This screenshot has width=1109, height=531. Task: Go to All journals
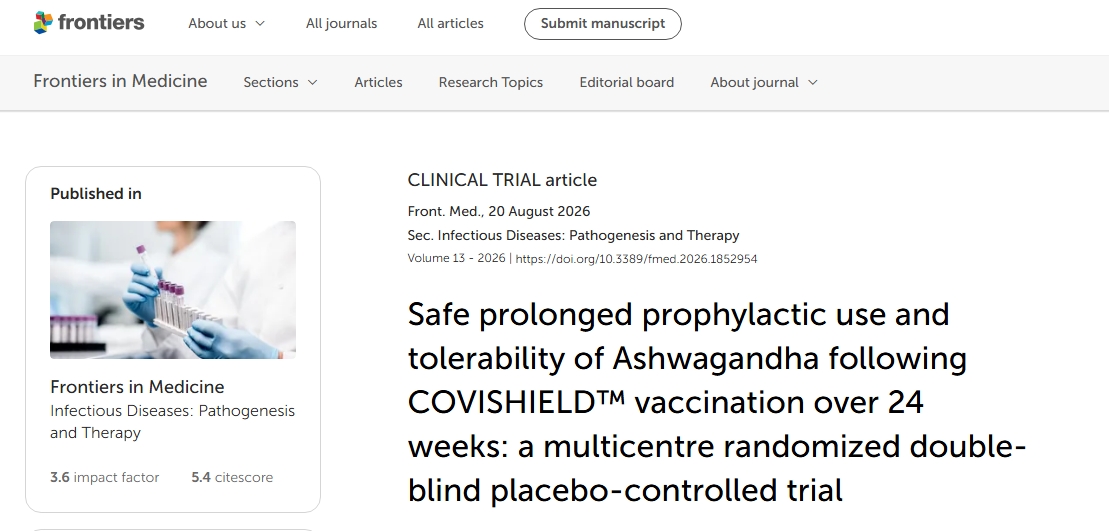click(x=342, y=23)
